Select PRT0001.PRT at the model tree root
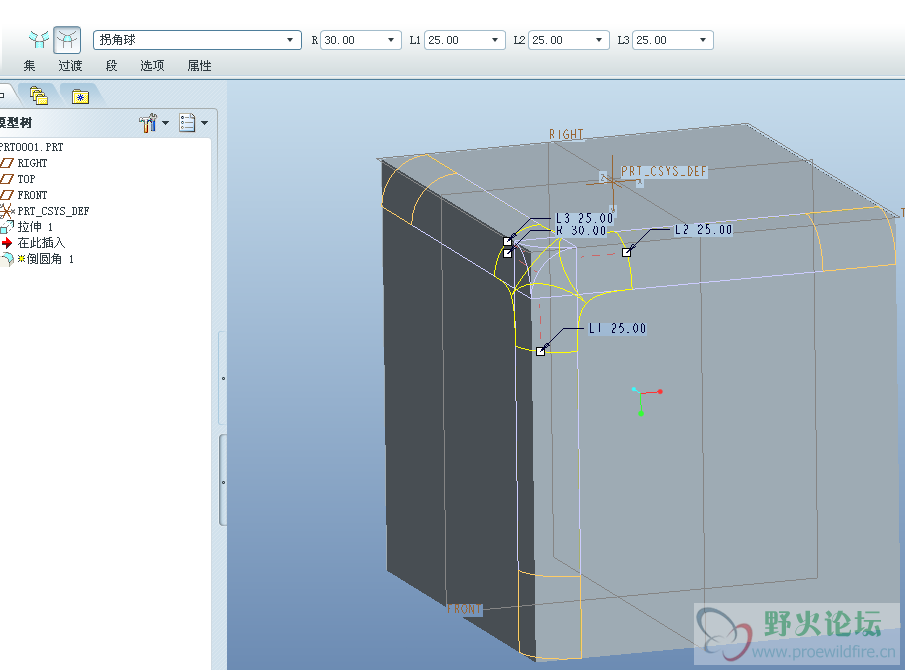905x670 pixels. [31, 147]
